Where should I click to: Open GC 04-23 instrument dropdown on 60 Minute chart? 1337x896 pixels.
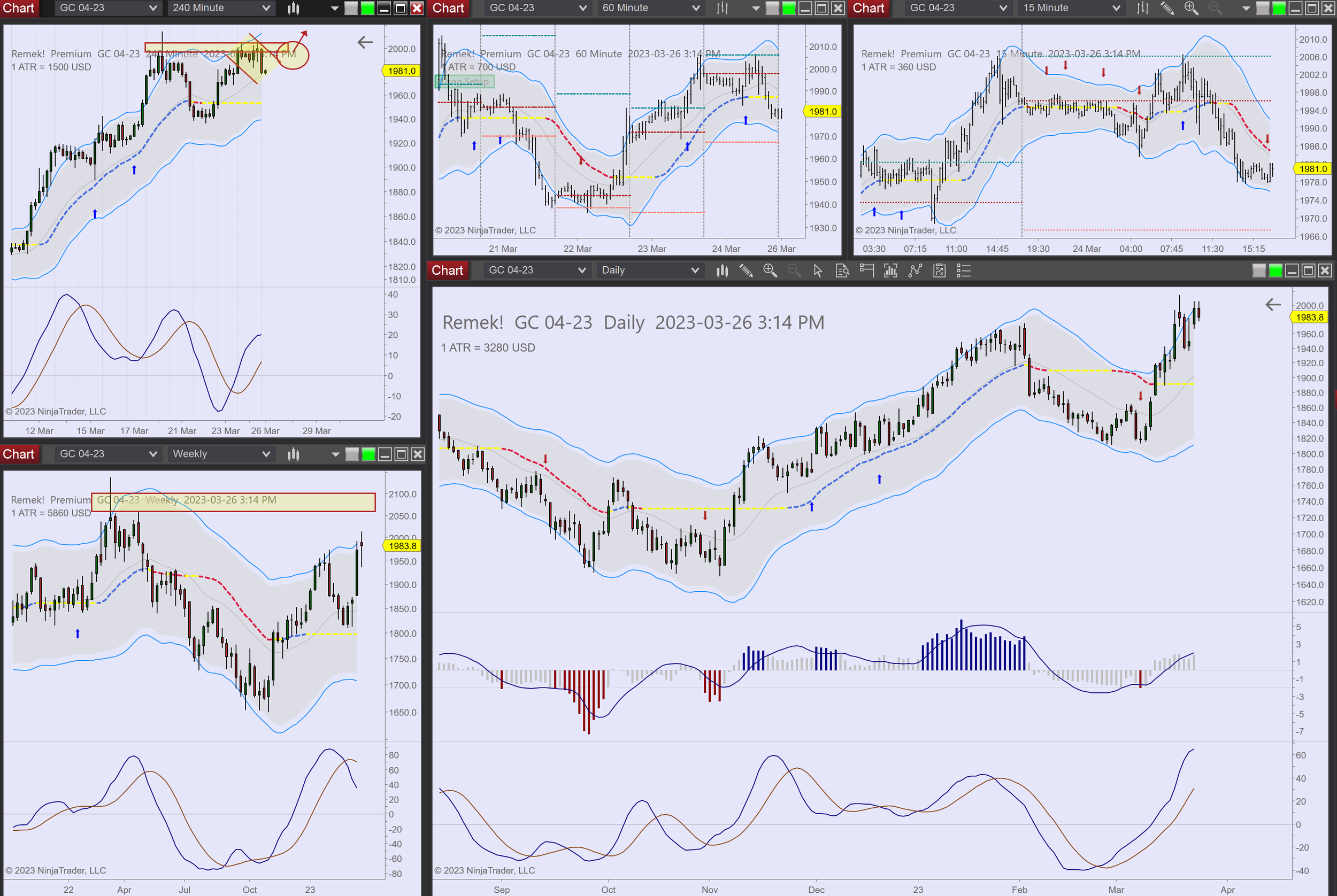tap(582, 8)
